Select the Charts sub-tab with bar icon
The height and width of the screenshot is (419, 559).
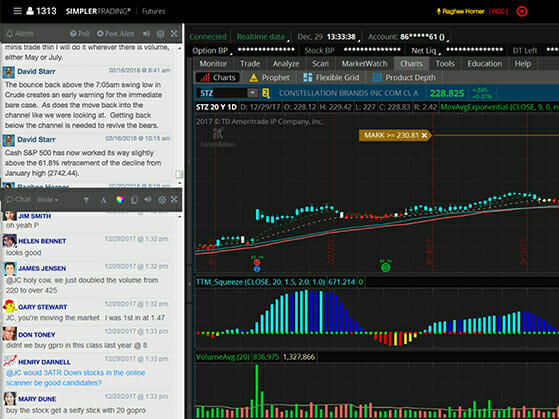click(x=218, y=77)
